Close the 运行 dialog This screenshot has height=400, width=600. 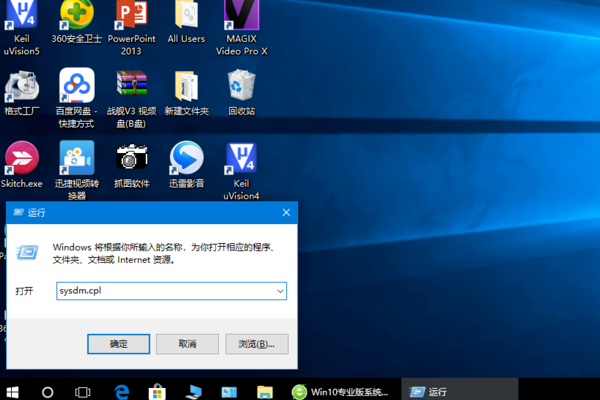286,212
